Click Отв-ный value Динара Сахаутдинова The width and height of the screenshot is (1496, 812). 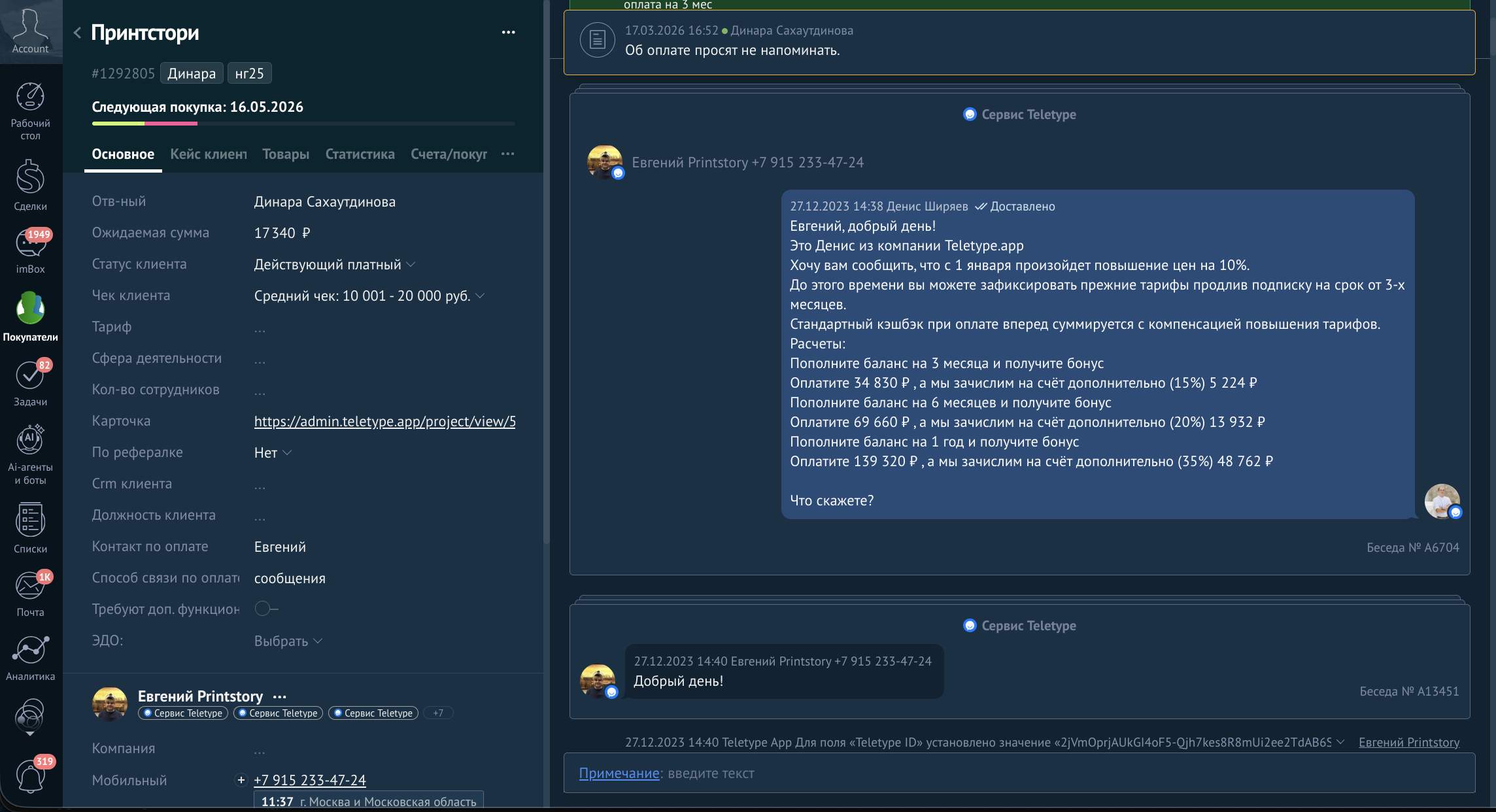[x=324, y=202]
